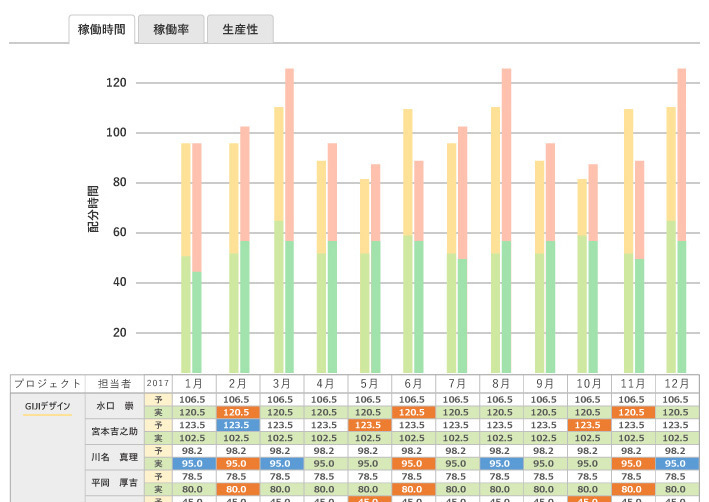Click the tall pink bar for 3月
The height and width of the screenshot is (502, 709).
(x=290, y=150)
